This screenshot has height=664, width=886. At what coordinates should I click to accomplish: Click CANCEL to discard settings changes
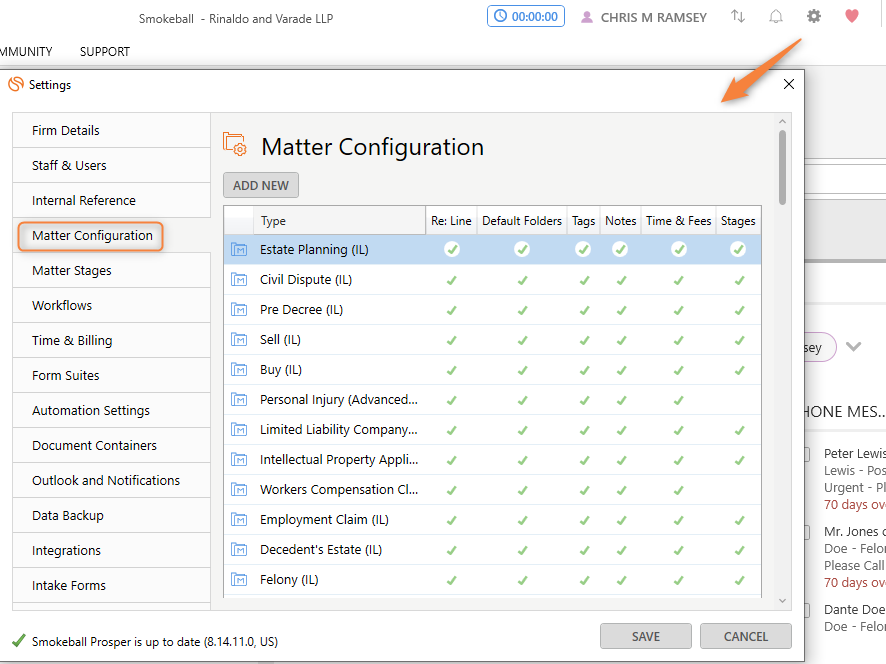pyautogui.click(x=746, y=636)
